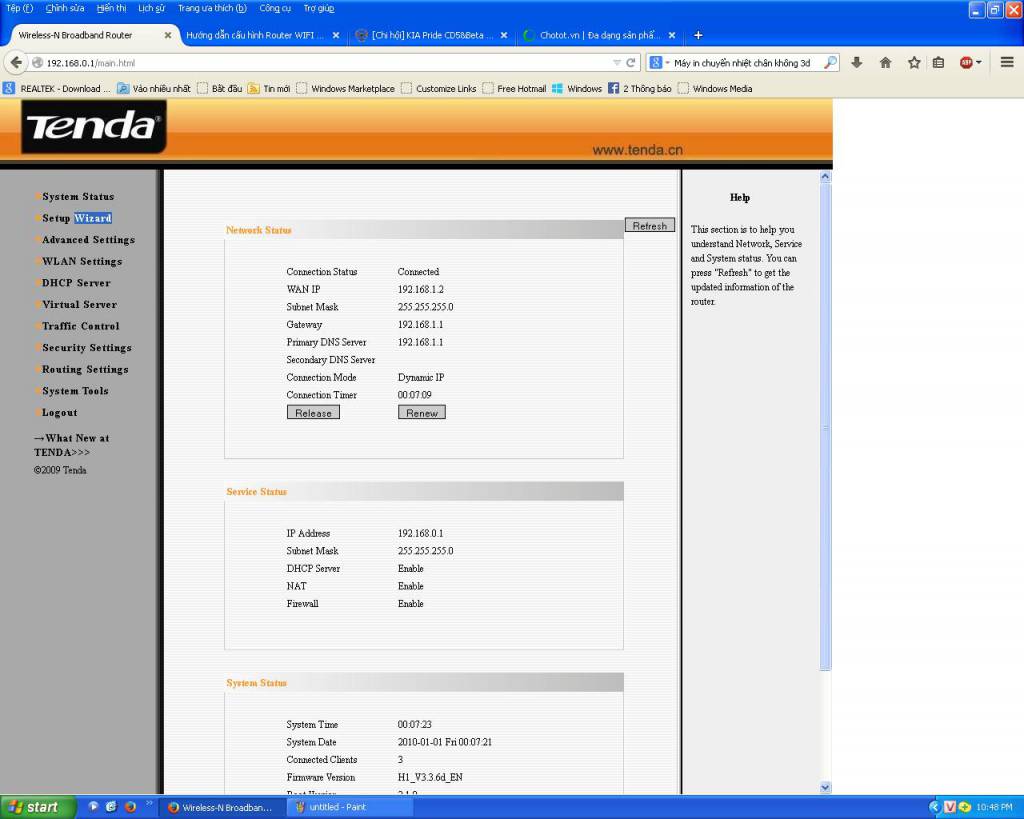Open the Tin mới feed bookmark
Screen dimensions: 1024x819
[x=269, y=89]
